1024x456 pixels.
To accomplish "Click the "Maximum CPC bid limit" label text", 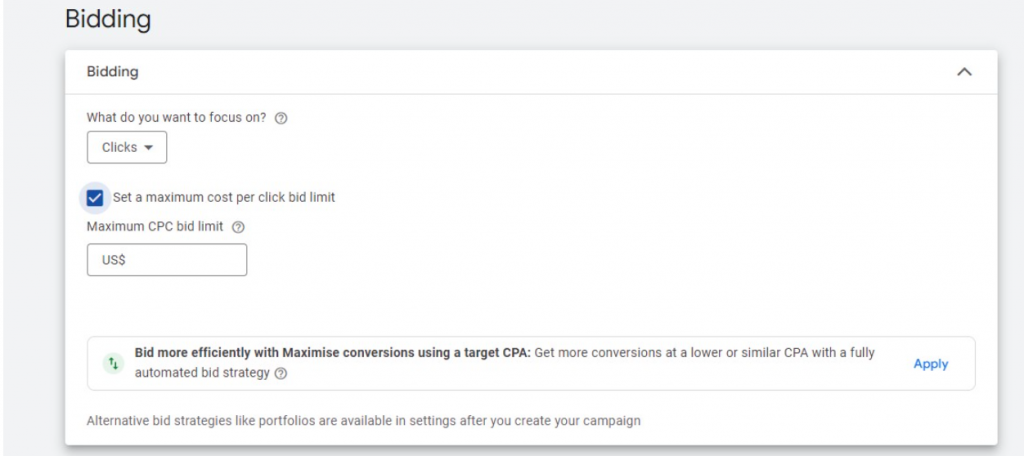I will [x=155, y=227].
